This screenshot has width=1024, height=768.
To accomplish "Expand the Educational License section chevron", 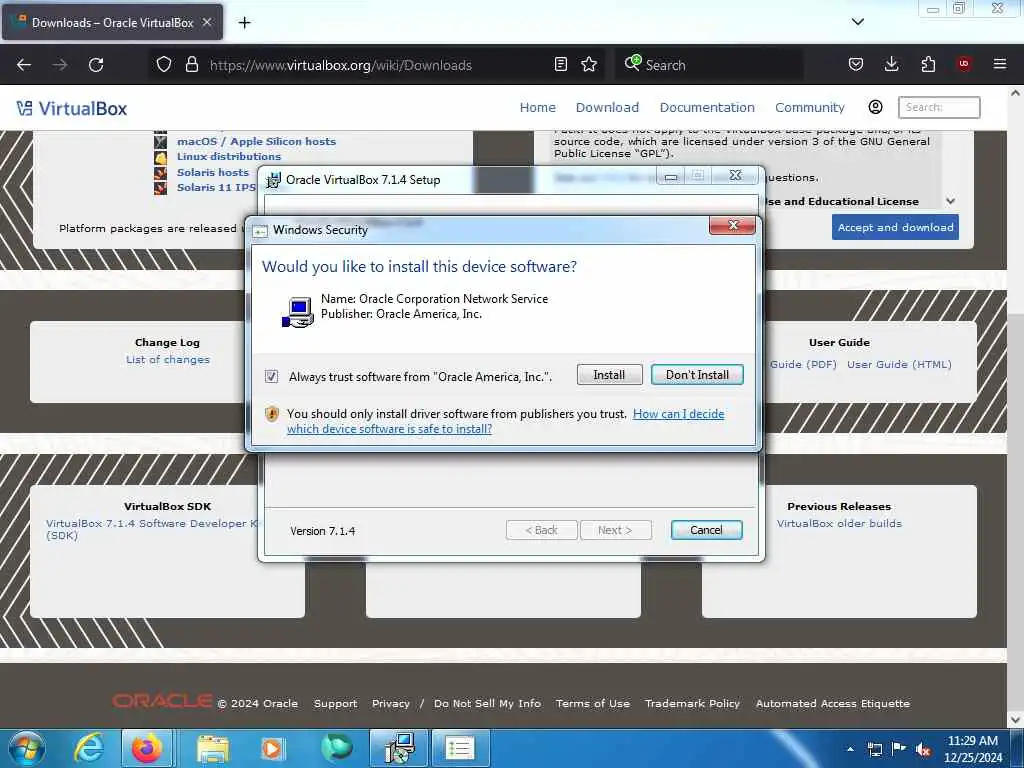I will tap(951, 201).
